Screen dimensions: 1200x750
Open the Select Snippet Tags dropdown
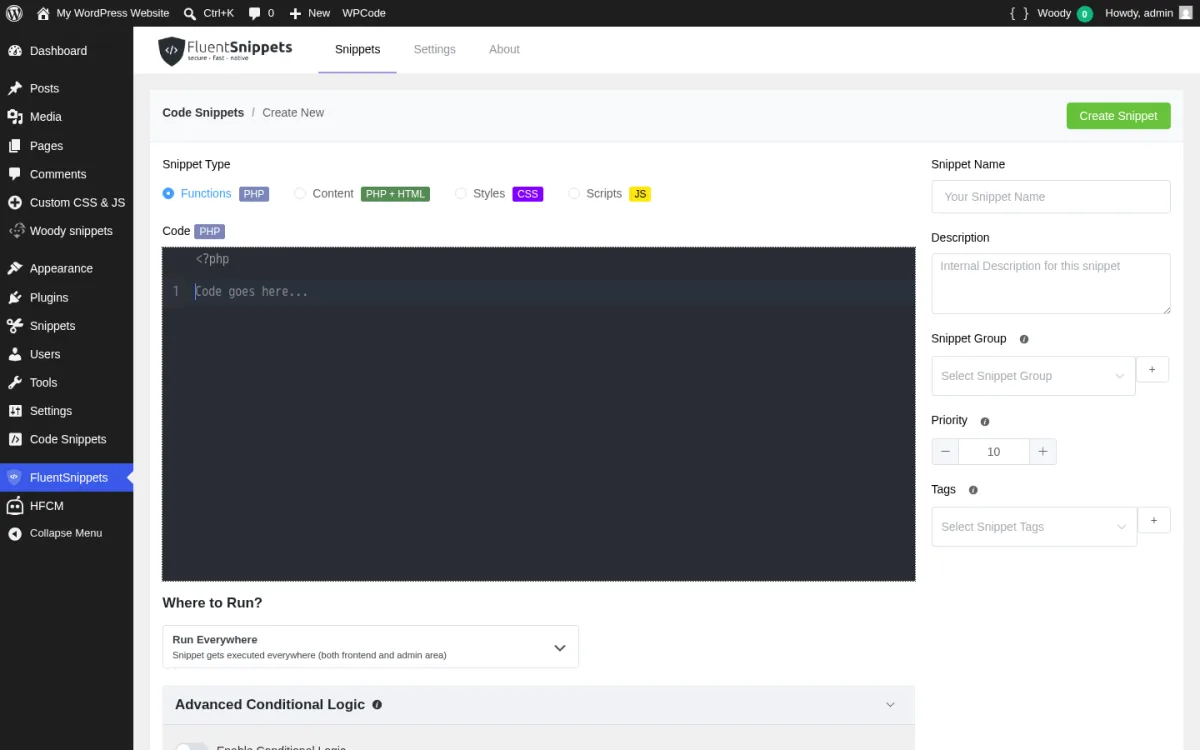pos(1034,527)
